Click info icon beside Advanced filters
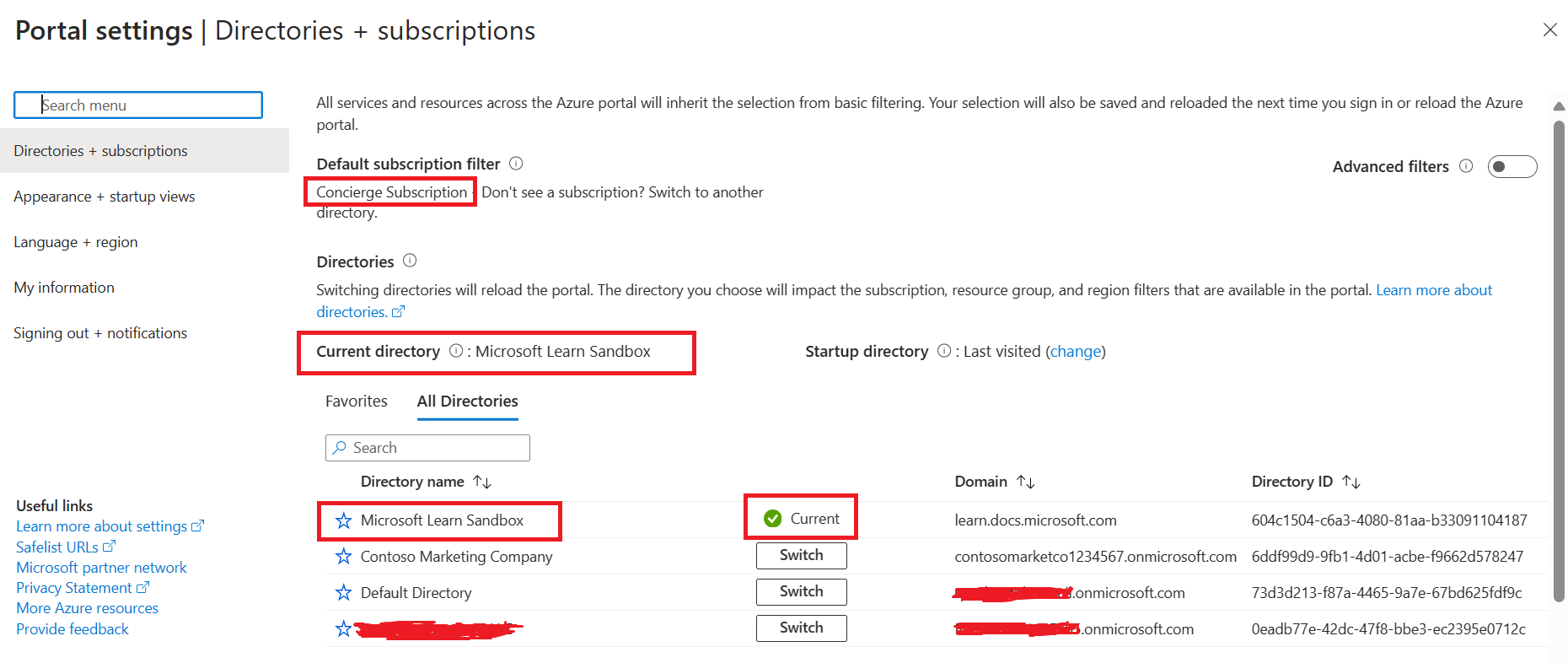1568x663 pixels. tap(1466, 166)
